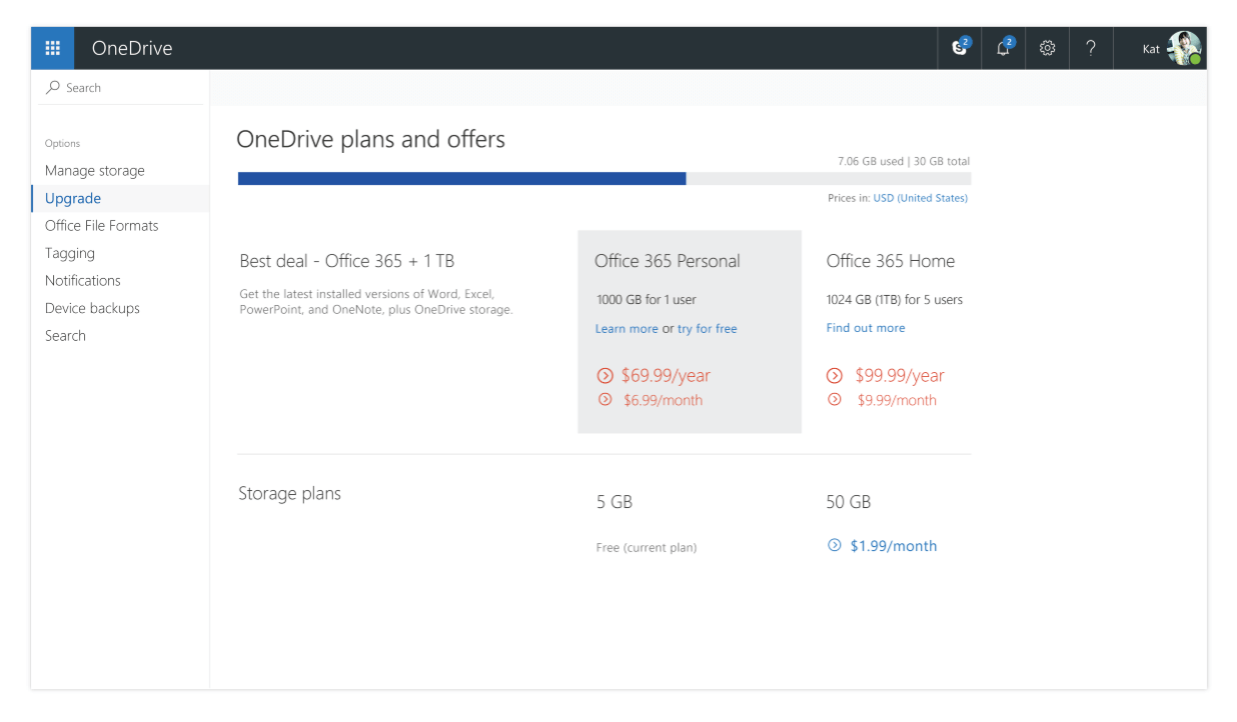Click the red arrow beside $69.99/year

pos(607,375)
